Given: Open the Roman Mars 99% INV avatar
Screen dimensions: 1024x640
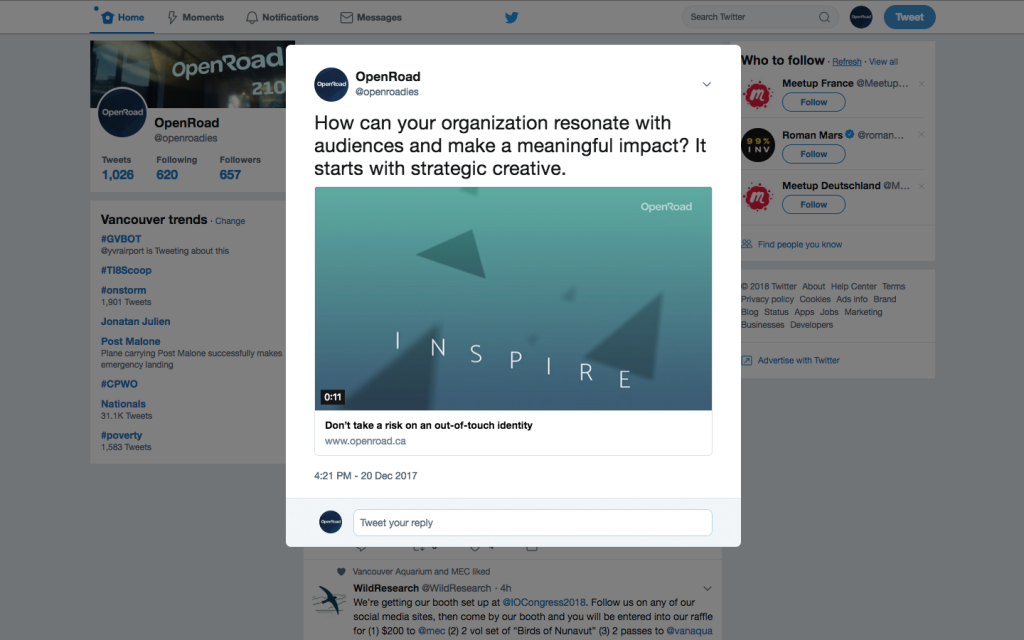Looking at the screenshot, I should pyautogui.click(x=758, y=145).
